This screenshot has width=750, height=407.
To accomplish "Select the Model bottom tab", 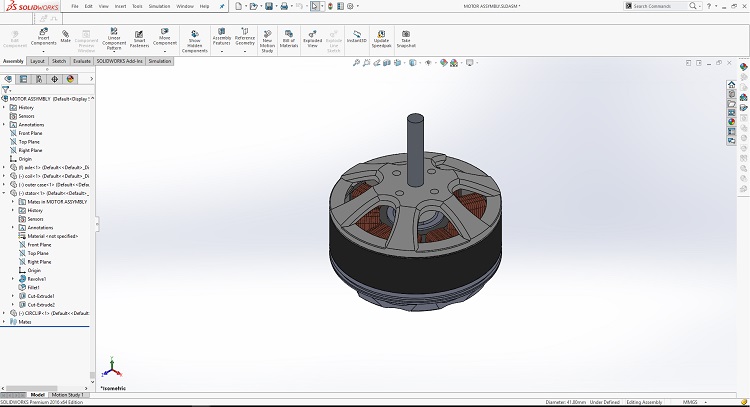I will pos(37,395).
